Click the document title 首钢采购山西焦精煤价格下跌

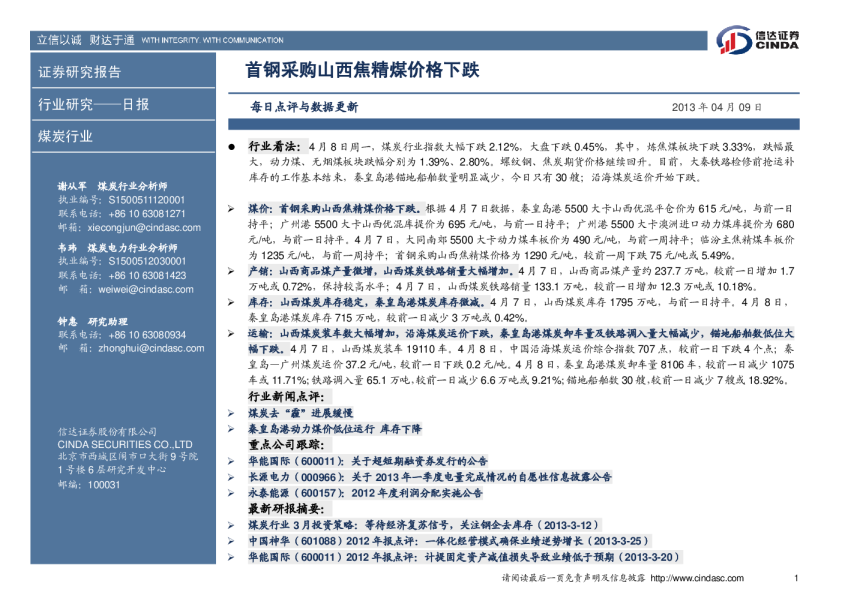(363, 71)
